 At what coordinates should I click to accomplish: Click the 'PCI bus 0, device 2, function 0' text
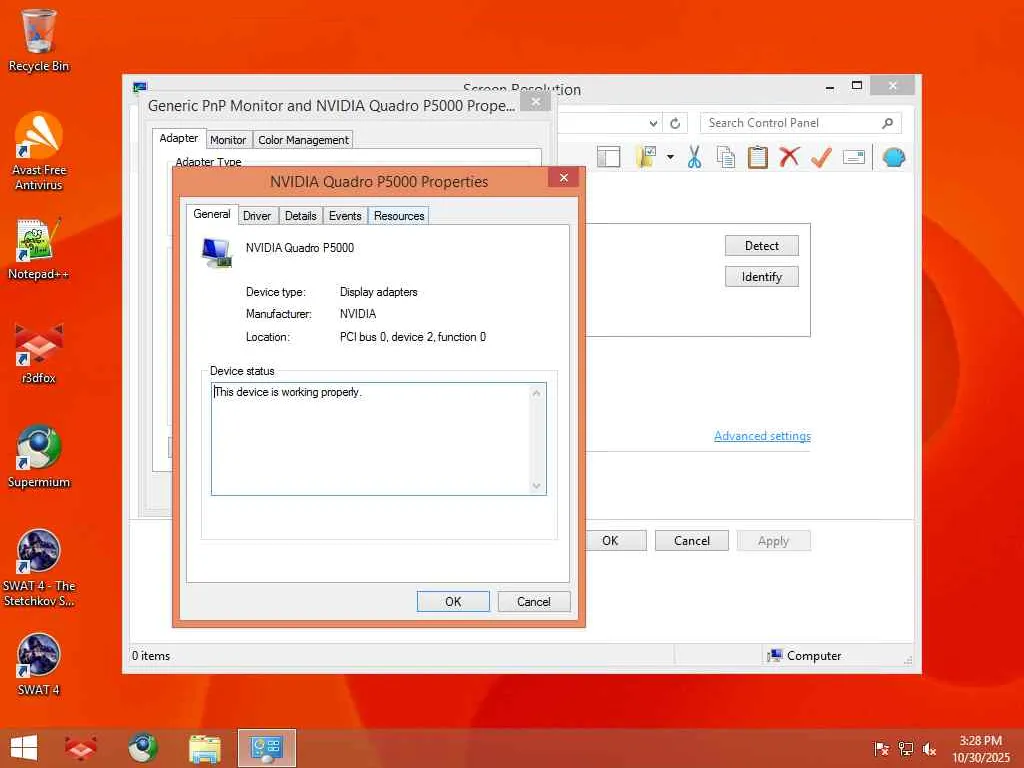[413, 337]
